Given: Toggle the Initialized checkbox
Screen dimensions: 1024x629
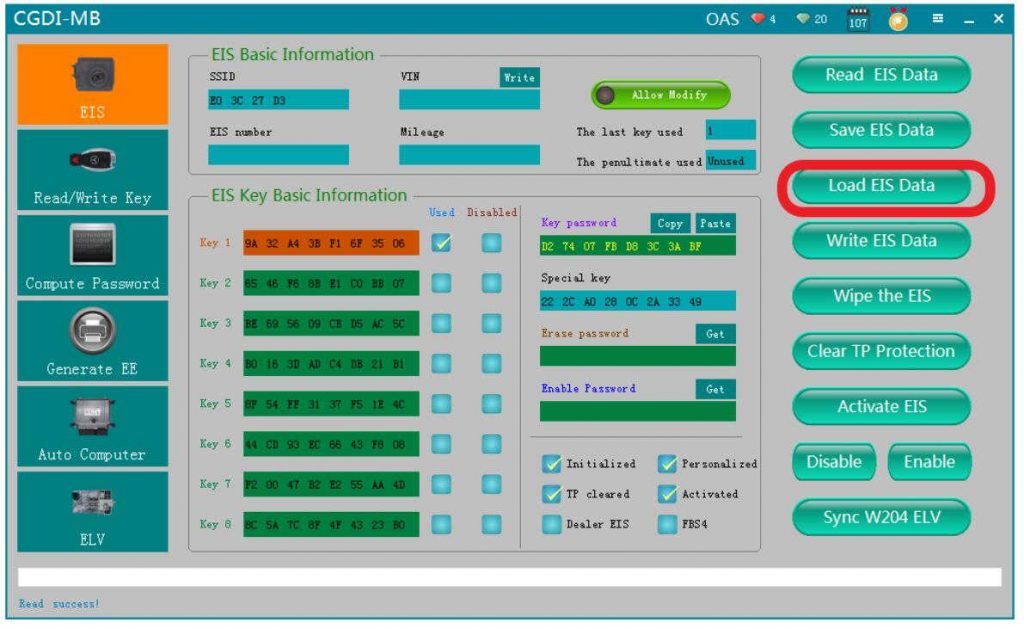Looking at the screenshot, I should (x=552, y=464).
